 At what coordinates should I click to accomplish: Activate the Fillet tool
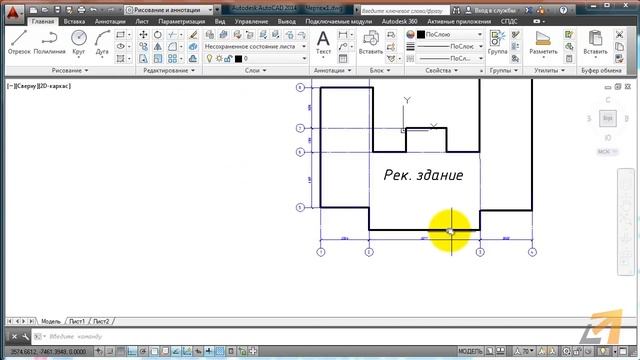pos(172,47)
